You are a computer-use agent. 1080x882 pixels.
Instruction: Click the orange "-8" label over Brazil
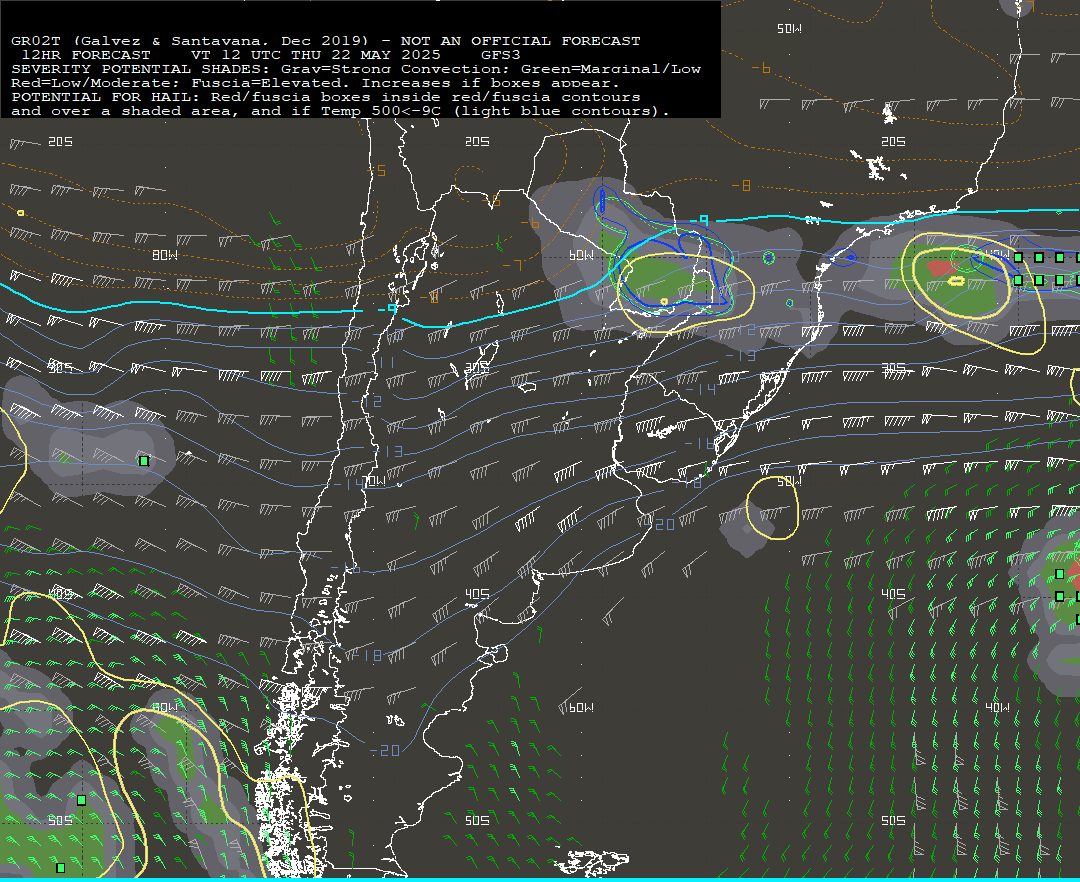[741, 185]
